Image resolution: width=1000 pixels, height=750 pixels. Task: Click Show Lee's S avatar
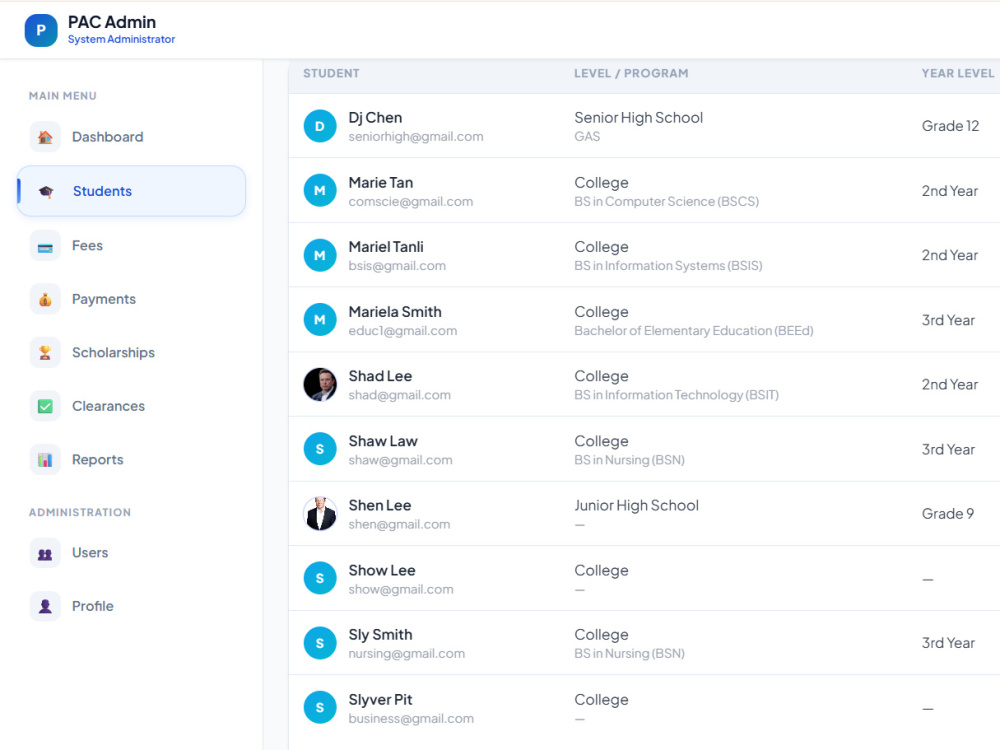point(320,578)
